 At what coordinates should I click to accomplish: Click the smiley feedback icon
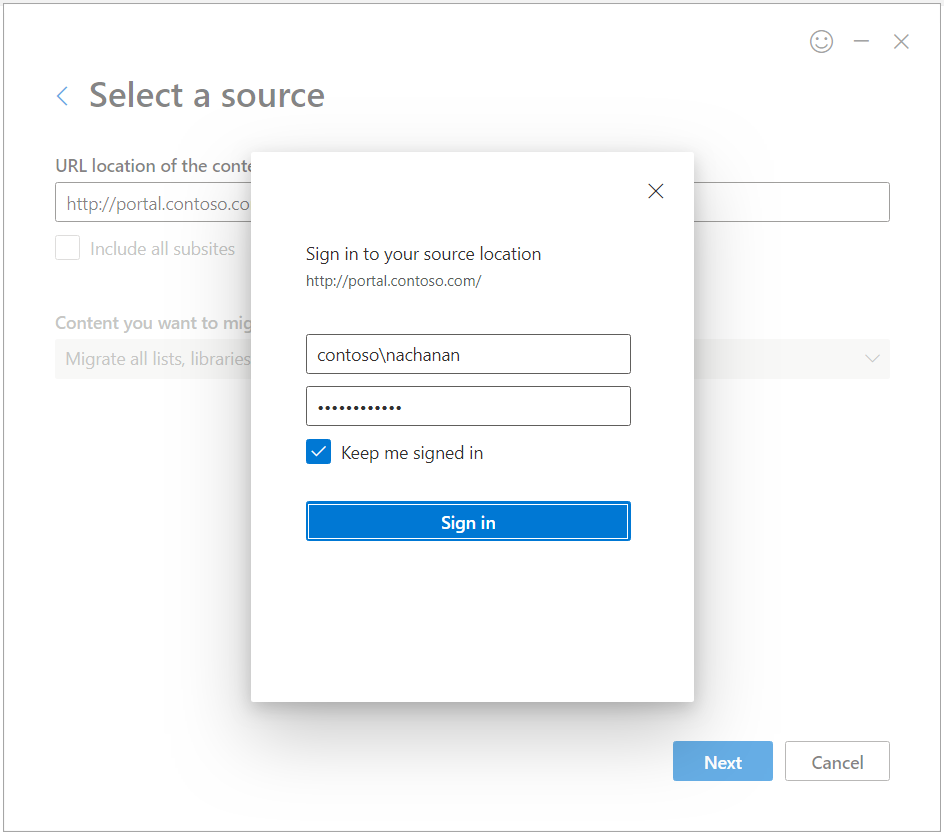[821, 42]
